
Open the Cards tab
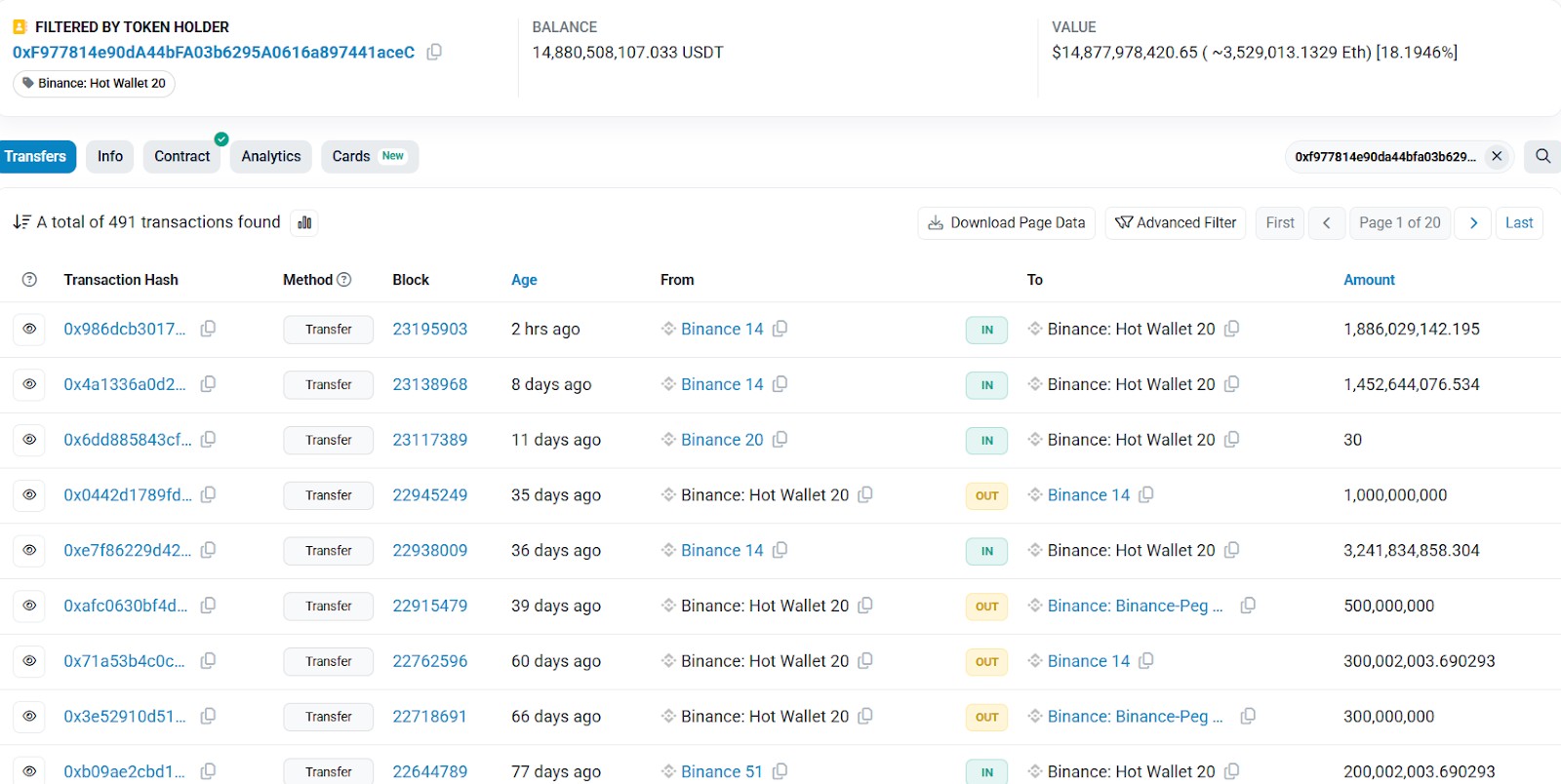(370, 156)
